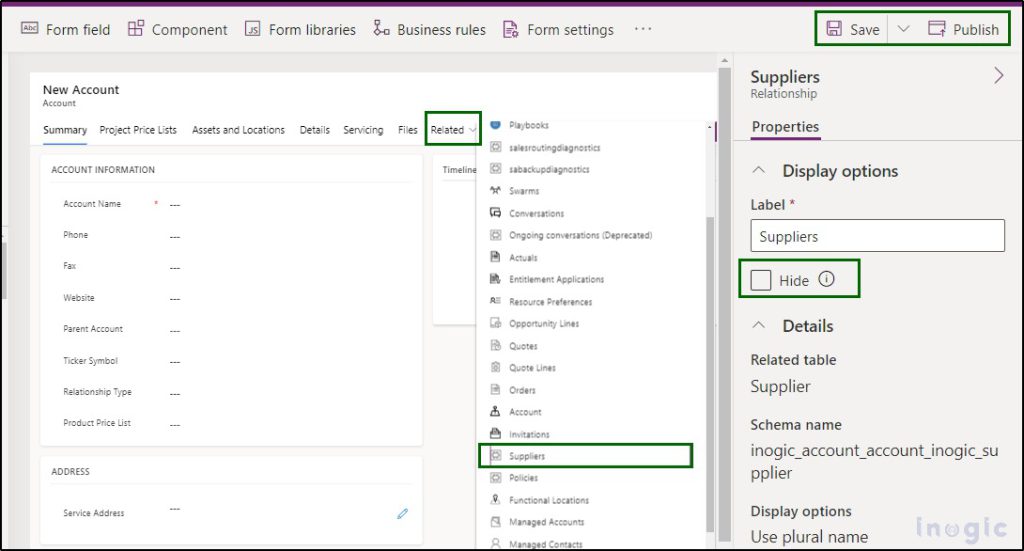This screenshot has height=551, width=1024.
Task: Switch to the Project Price Lists tab
Action: (x=138, y=130)
